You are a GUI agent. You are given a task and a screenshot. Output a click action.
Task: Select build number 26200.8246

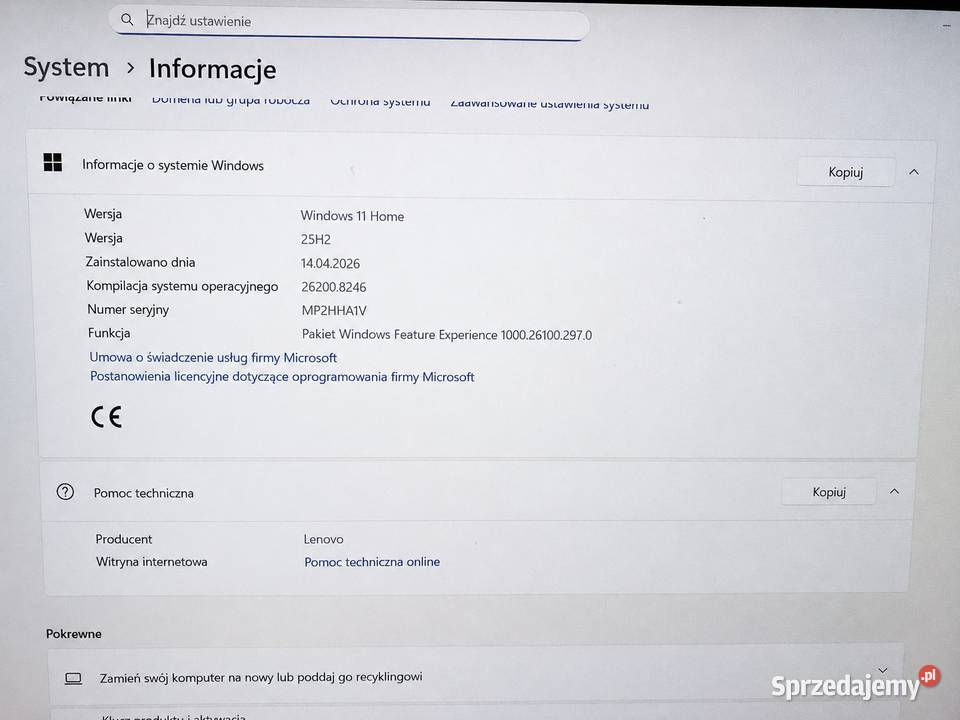[334, 287]
